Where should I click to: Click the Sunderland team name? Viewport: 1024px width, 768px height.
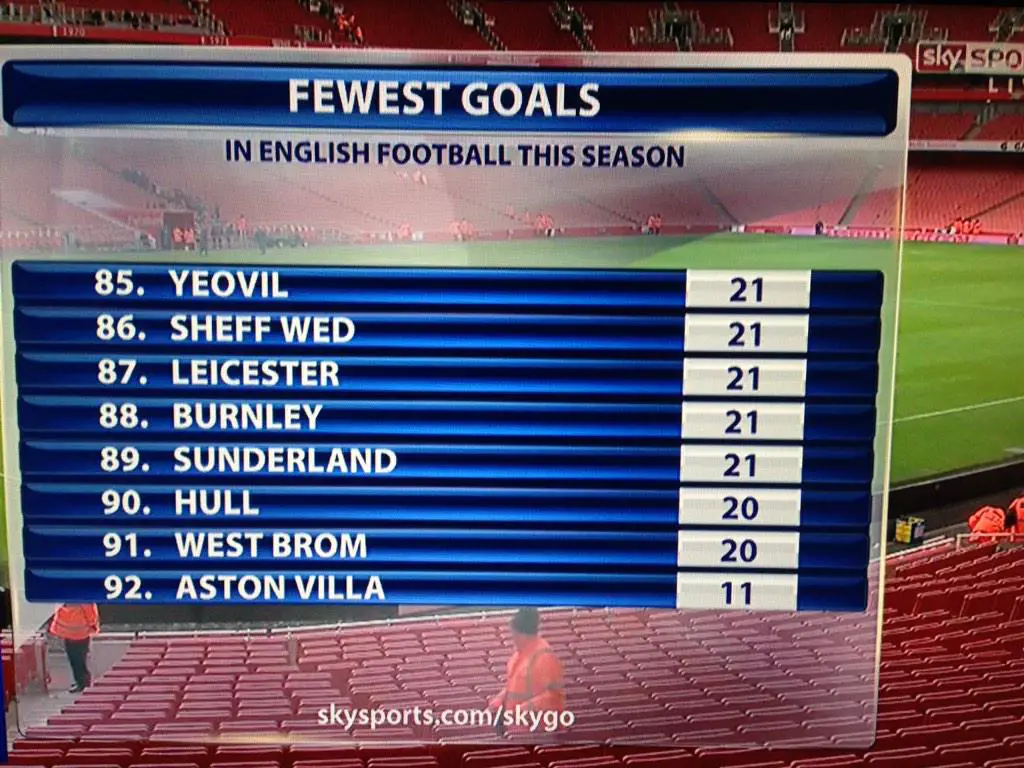click(285, 460)
